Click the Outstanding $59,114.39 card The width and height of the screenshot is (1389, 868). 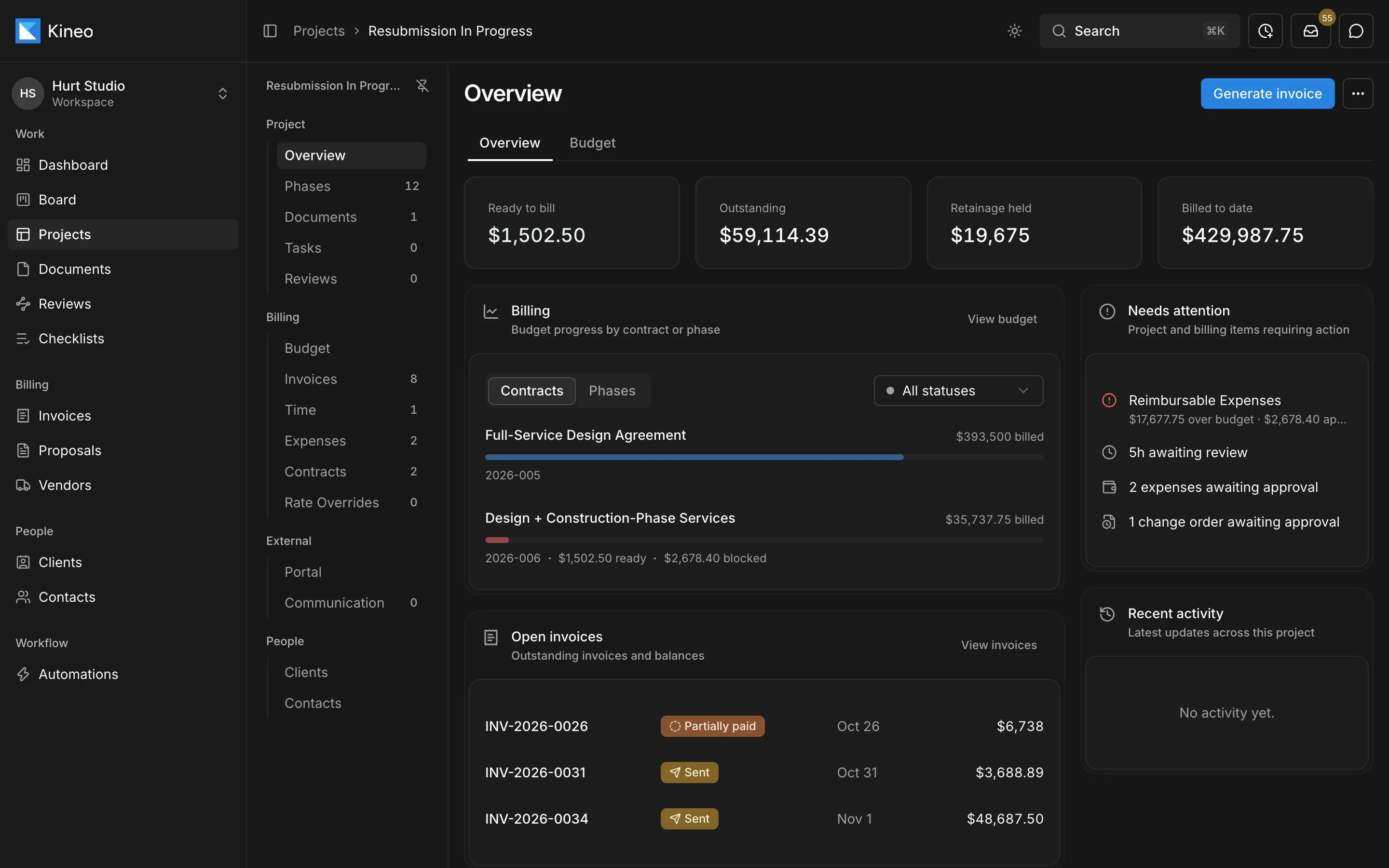(803, 223)
